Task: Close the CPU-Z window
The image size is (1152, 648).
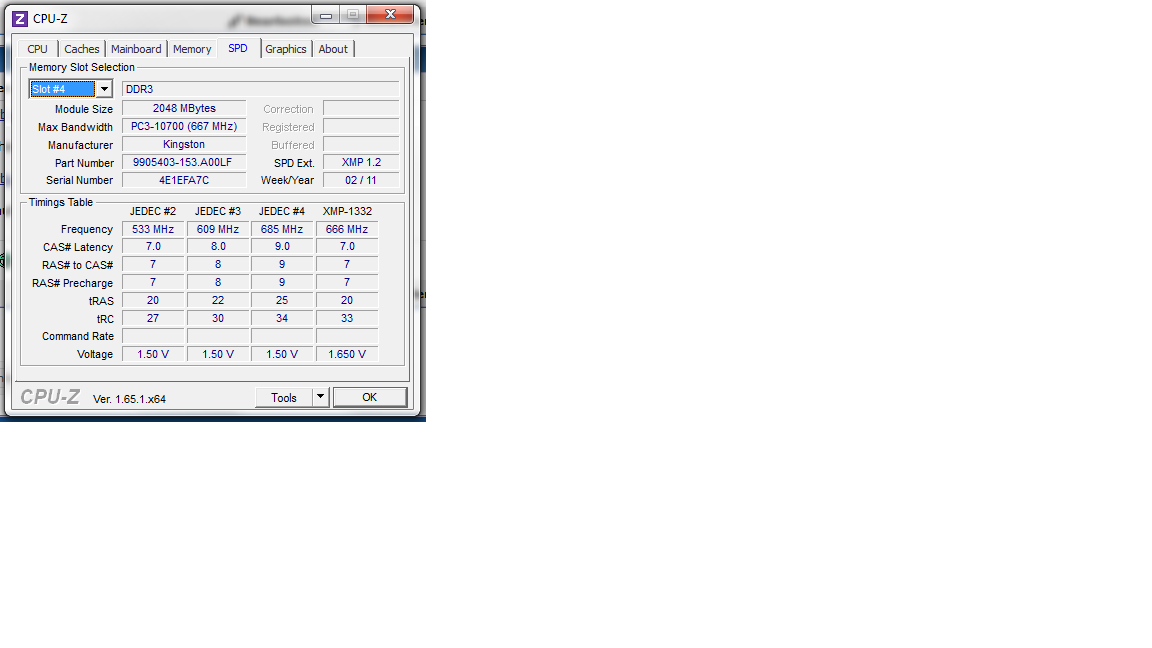Action: click(x=390, y=15)
